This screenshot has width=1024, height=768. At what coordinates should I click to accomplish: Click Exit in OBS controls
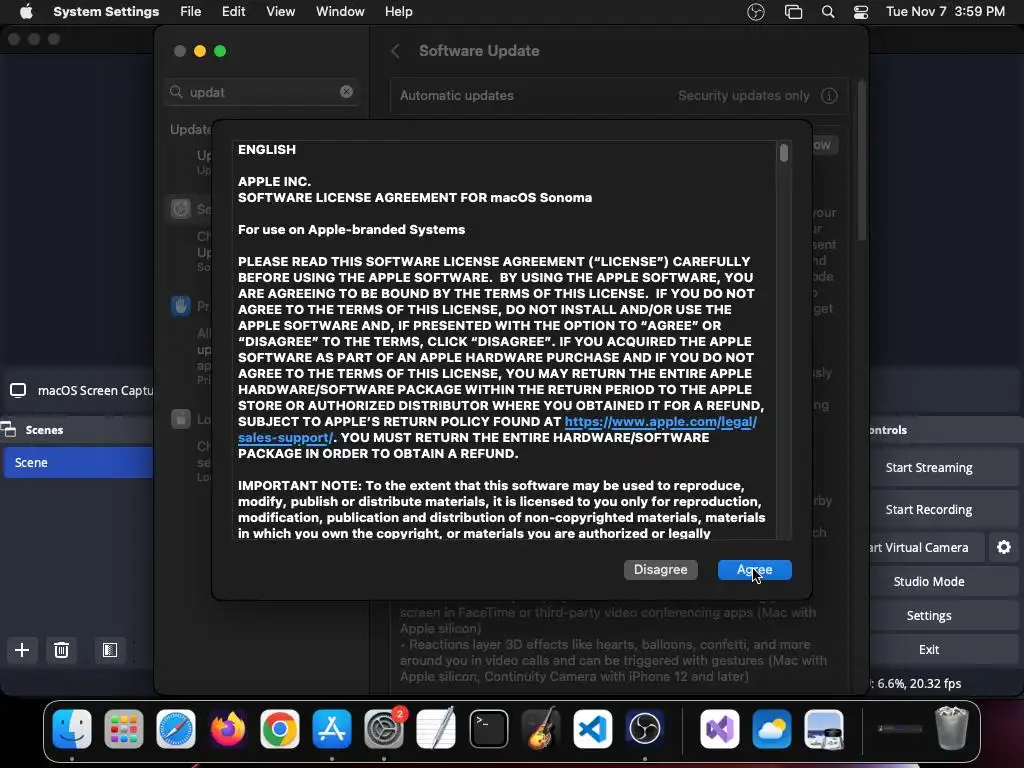pos(944,649)
